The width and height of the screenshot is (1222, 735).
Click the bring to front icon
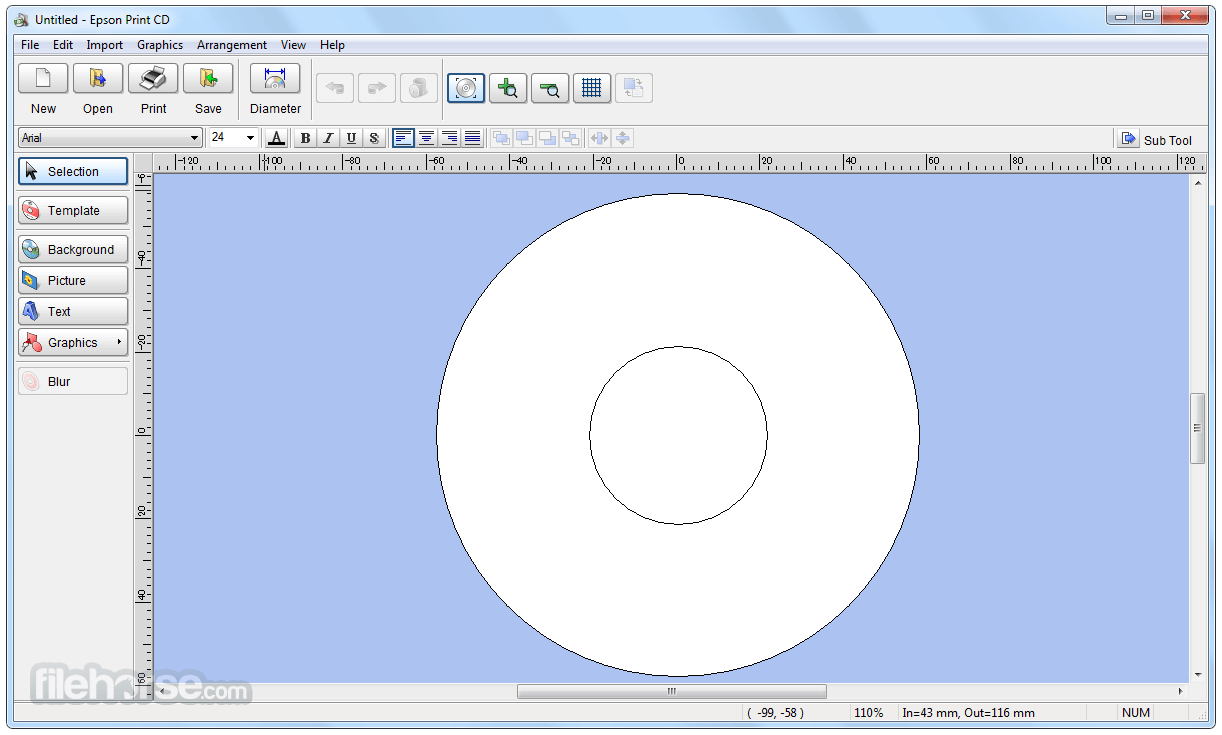[x=501, y=138]
